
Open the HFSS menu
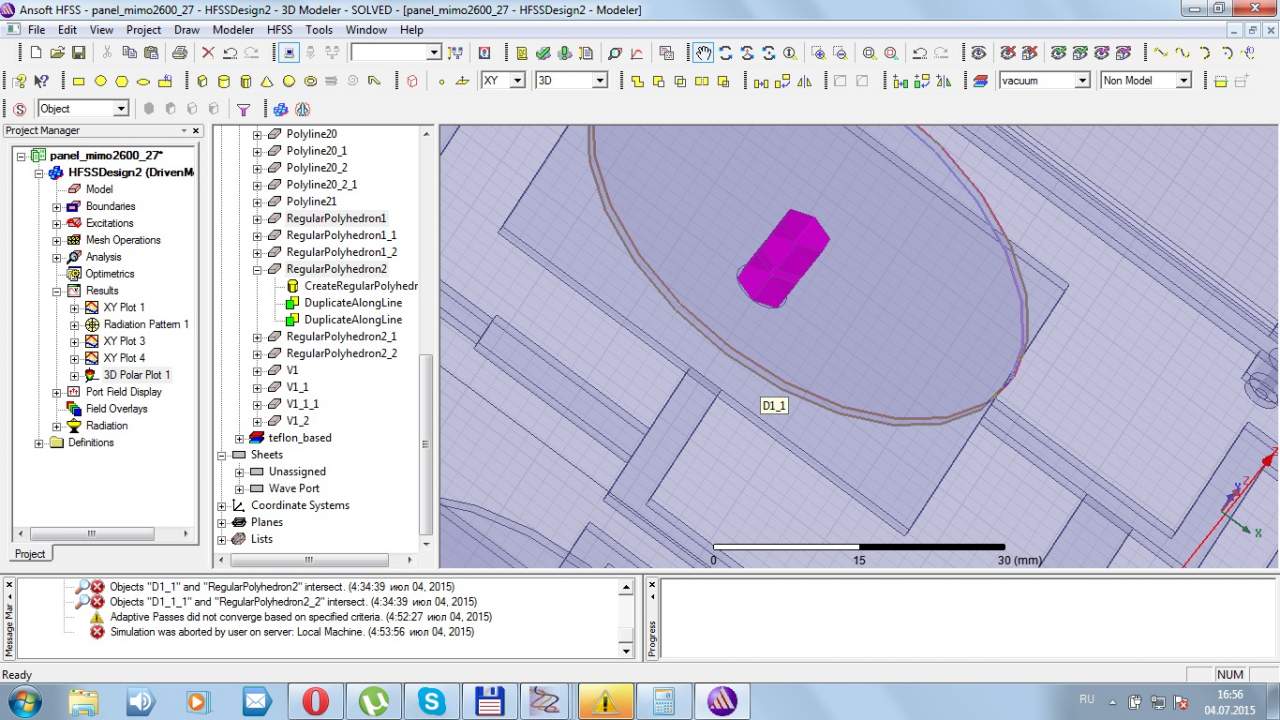pos(279,30)
